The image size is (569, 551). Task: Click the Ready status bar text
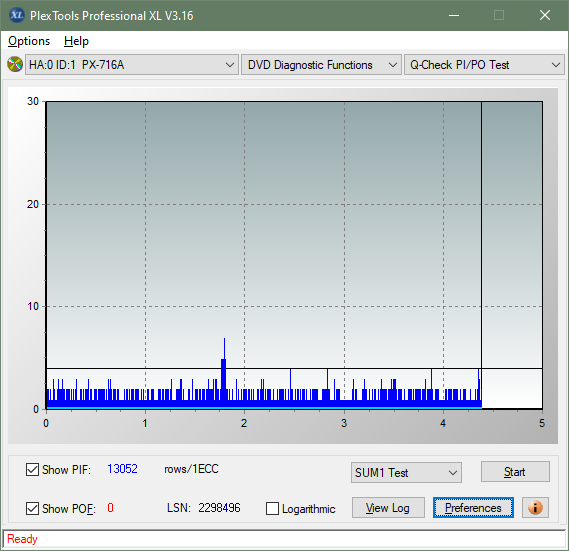(x=22, y=539)
